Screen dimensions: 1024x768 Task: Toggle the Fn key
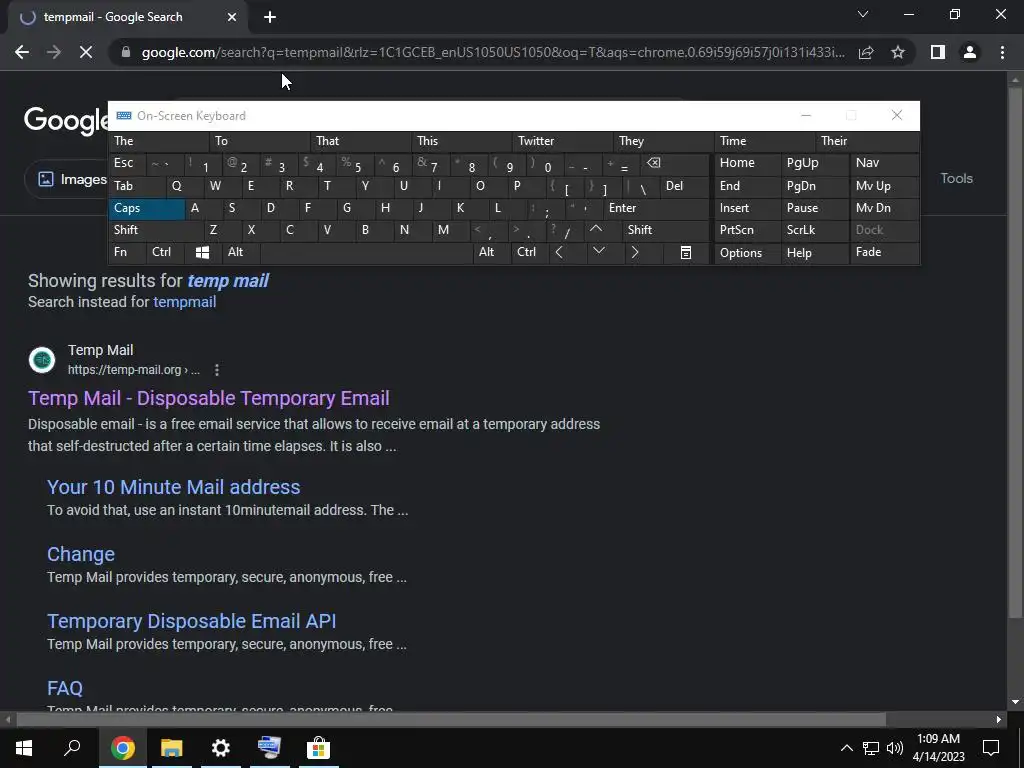pos(127,253)
